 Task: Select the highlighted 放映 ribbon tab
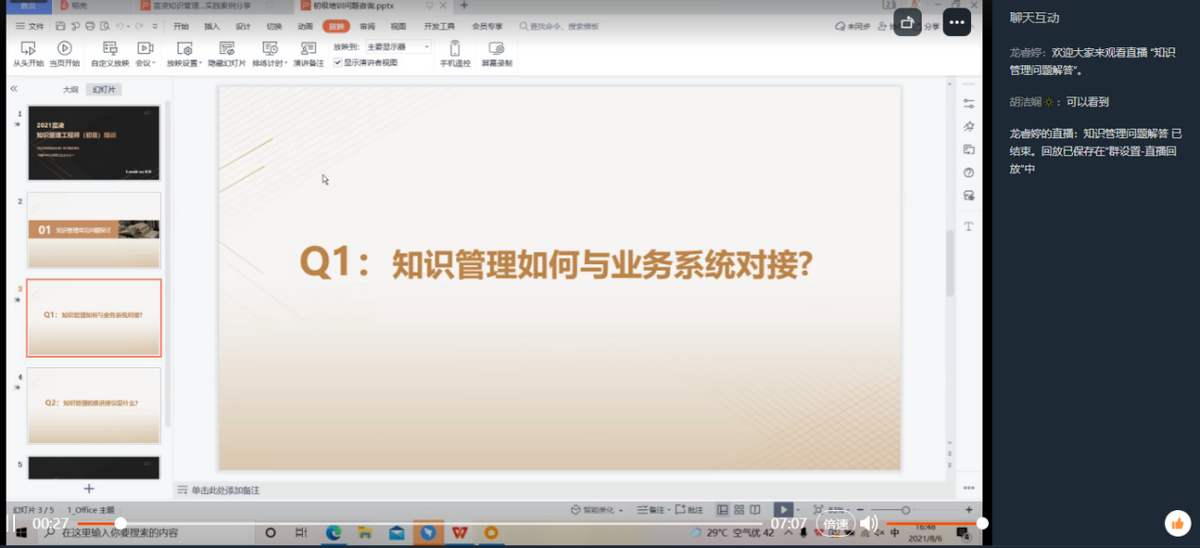[x=337, y=26]
